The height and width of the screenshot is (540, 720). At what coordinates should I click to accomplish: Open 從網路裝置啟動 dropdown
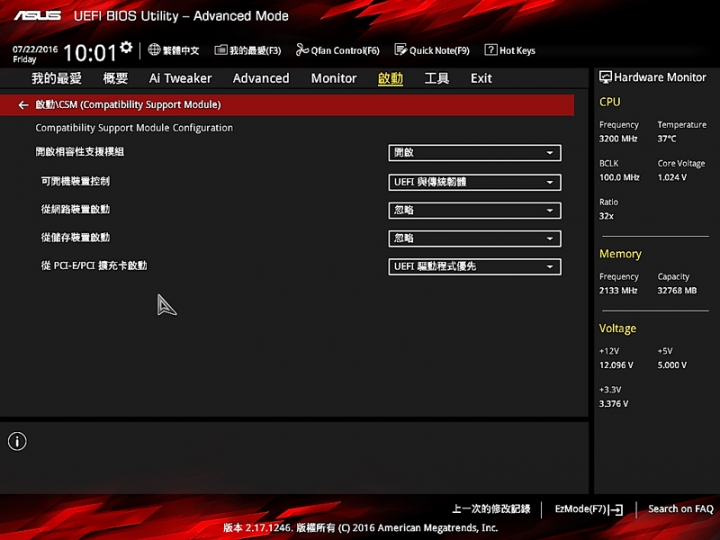pyautogui.click(x=474, y=210)
